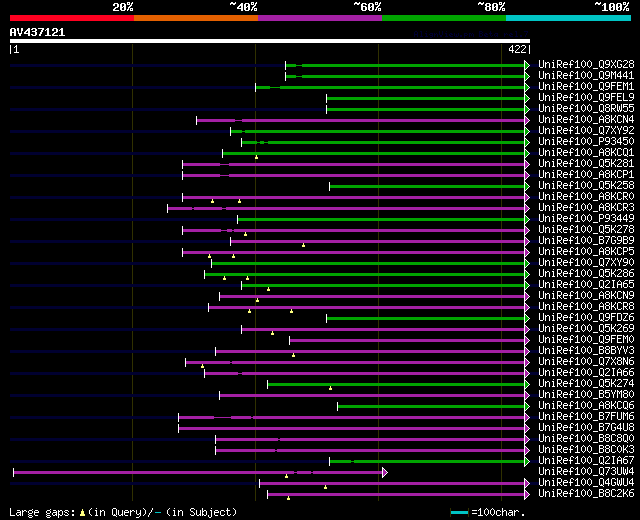The image size is (640, 520).
Task: Click the gap marker beneath B8C2K6 bar
Action: (288, 498)
